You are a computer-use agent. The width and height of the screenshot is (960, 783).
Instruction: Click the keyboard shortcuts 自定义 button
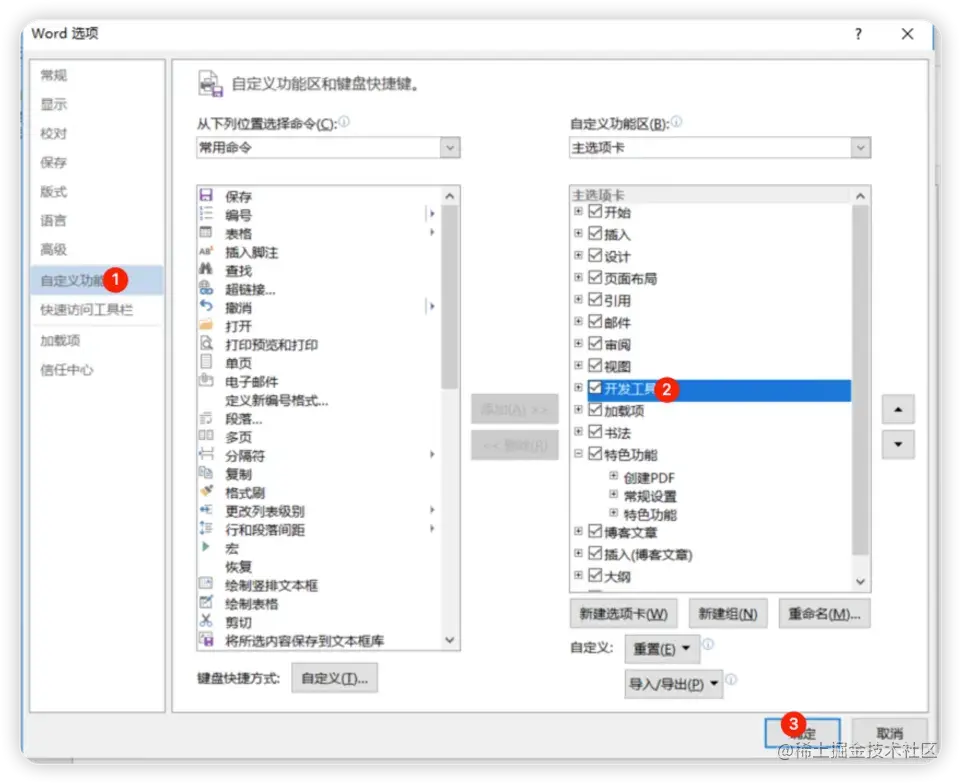point(334,678)
